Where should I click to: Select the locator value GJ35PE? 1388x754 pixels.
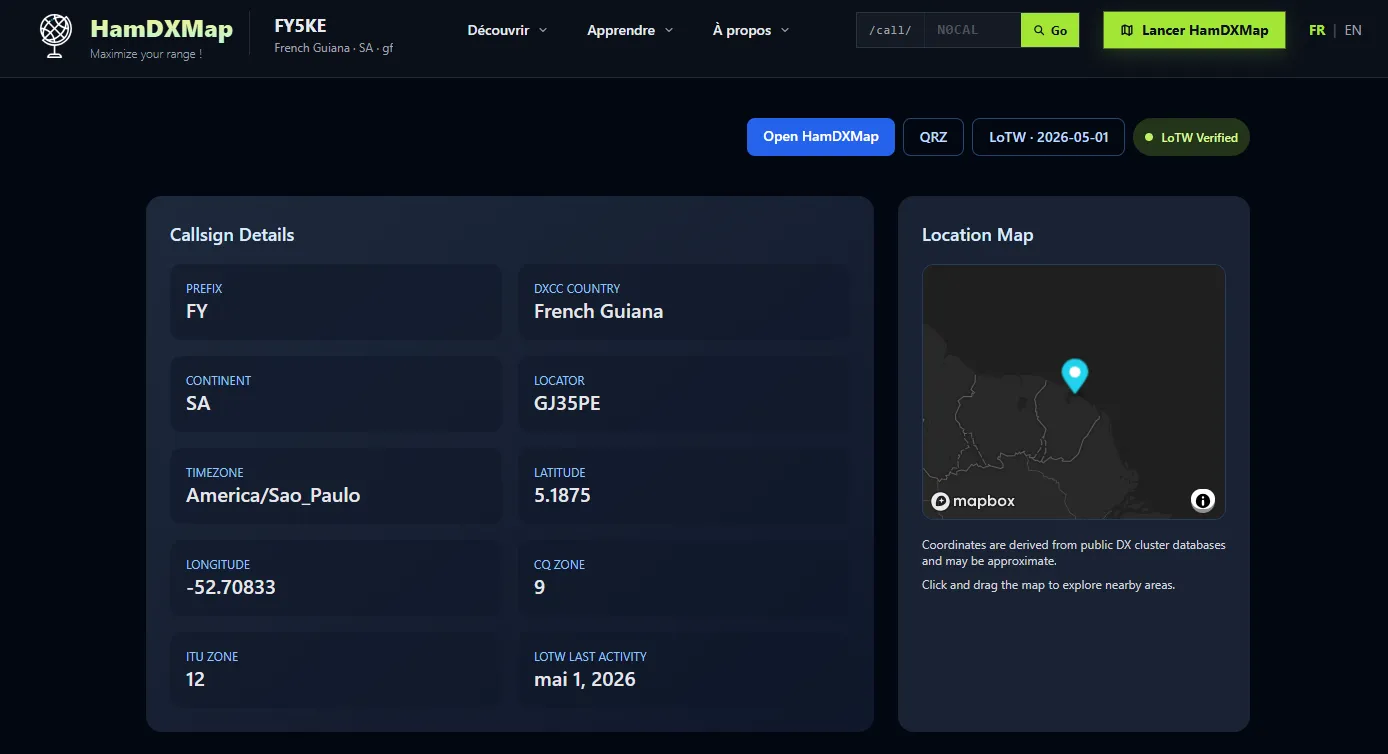(567, 403)
